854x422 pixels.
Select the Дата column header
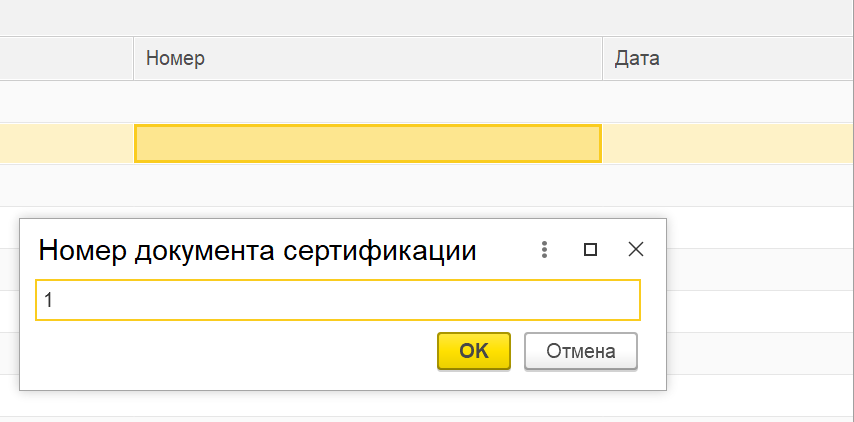point(728,58)
